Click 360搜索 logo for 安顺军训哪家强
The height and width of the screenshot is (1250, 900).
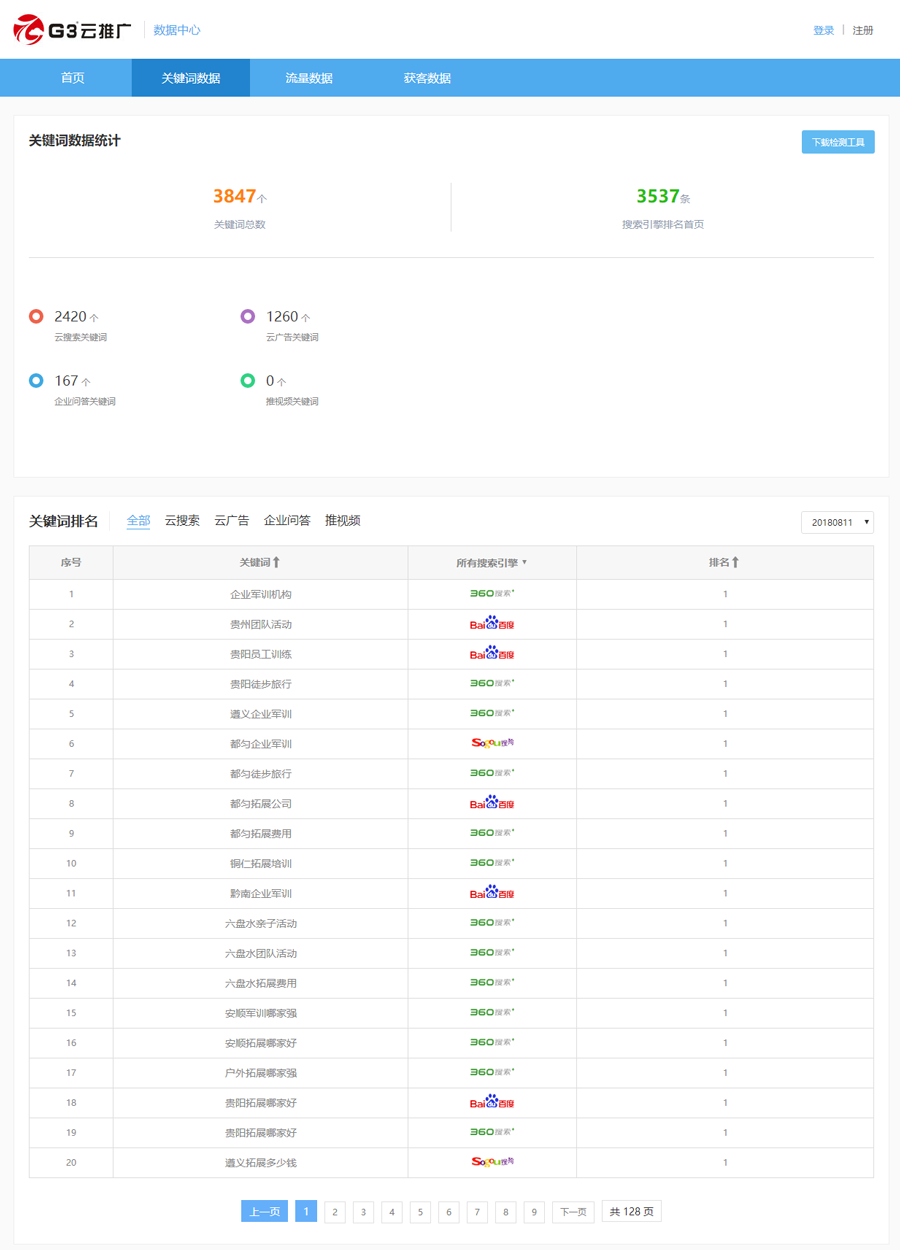pyautogui.click(x=492, y=1013)
